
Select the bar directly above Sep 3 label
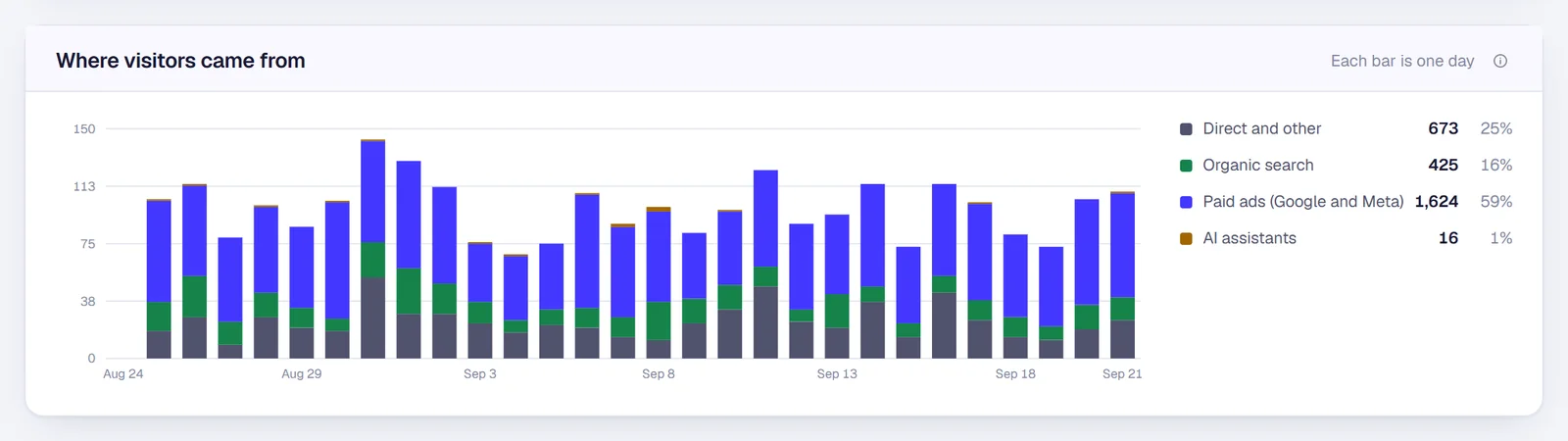click(480, 300)
